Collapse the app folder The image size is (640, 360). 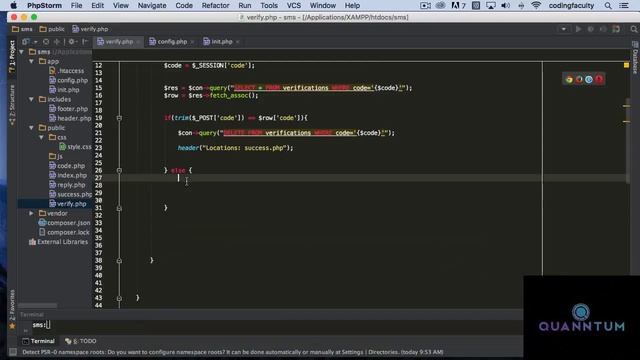tap(31, 61)
